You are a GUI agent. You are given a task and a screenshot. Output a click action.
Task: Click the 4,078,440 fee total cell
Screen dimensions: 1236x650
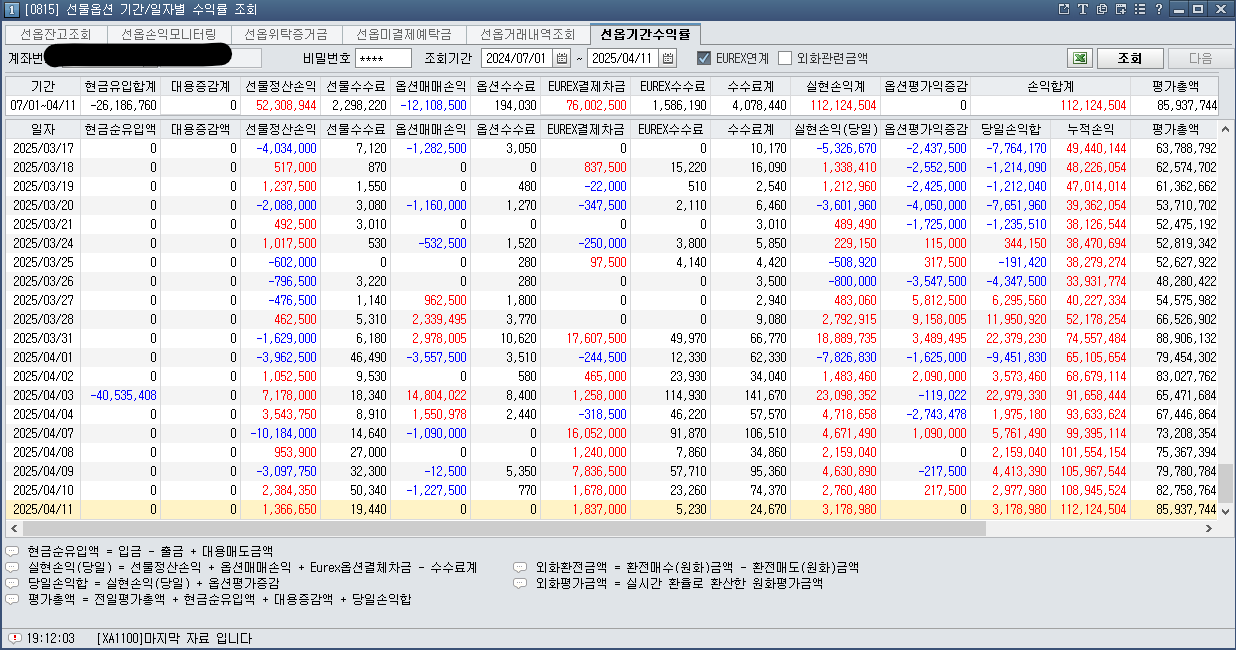[x=750, y=105]
